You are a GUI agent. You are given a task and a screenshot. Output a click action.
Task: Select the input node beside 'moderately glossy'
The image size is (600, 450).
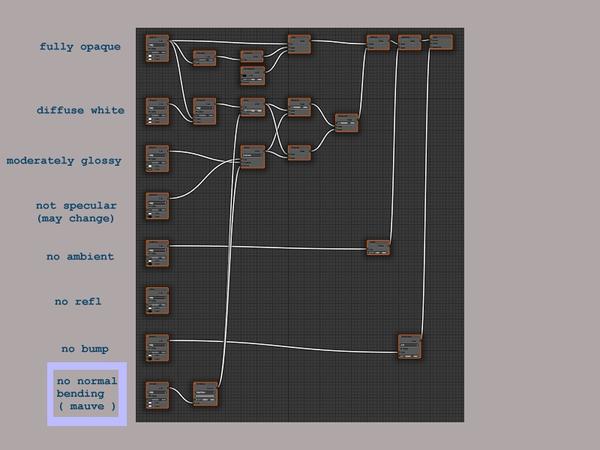pos(157,158)
